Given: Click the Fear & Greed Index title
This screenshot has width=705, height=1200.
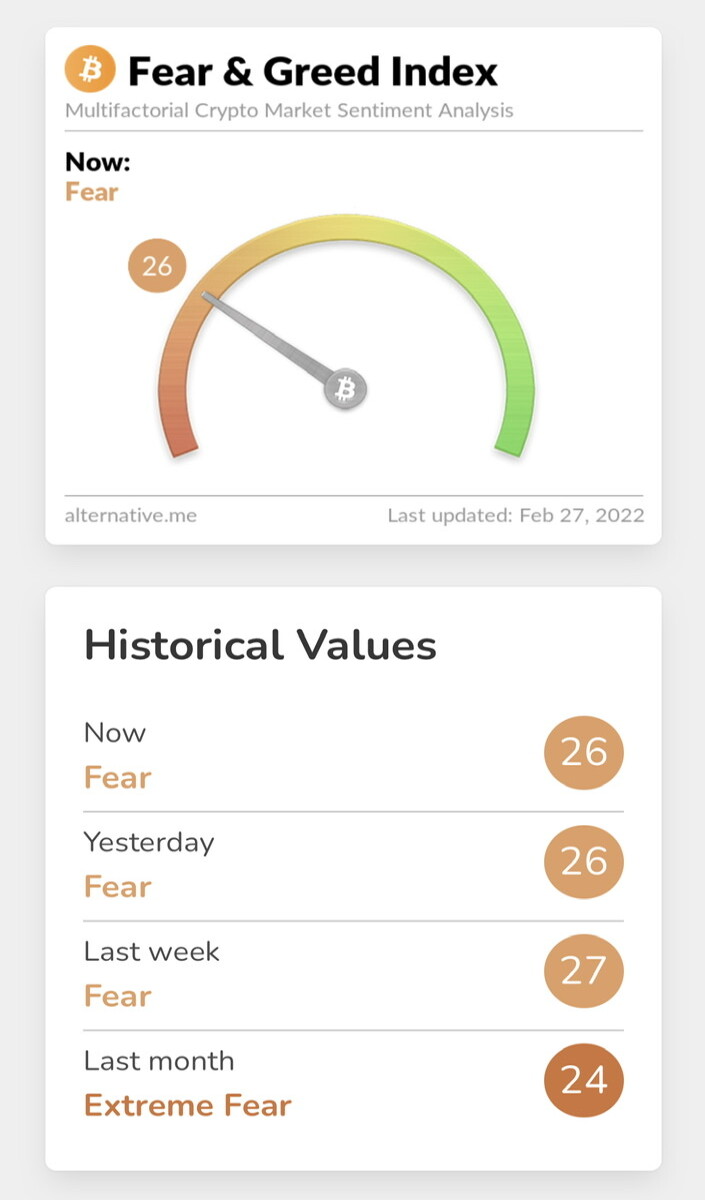Looking at the screenshot, I should [313, 71].
